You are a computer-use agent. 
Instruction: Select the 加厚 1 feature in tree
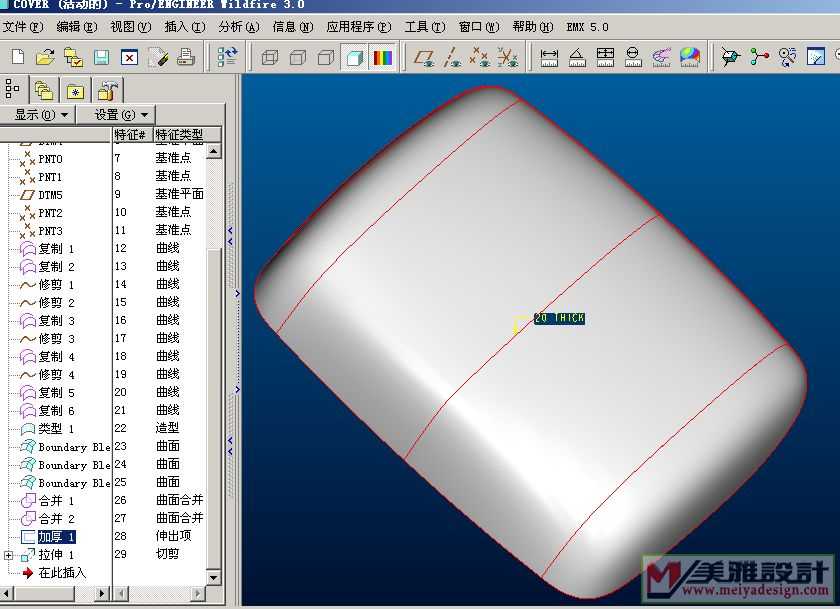tap(56, 537)
